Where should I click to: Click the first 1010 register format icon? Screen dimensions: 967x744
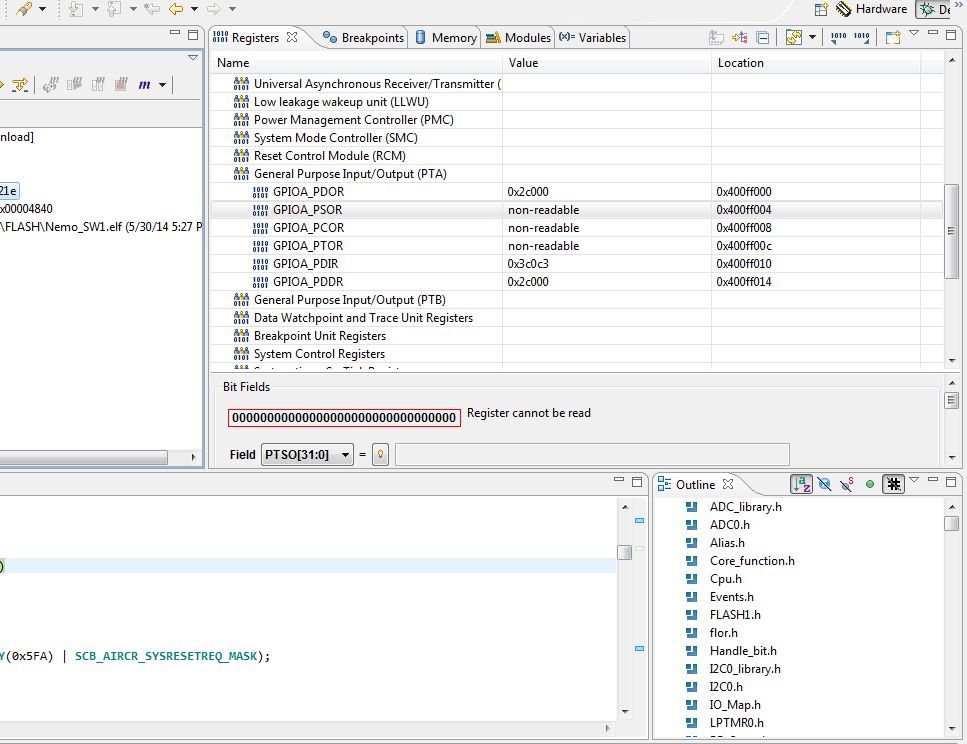point(838,38)
